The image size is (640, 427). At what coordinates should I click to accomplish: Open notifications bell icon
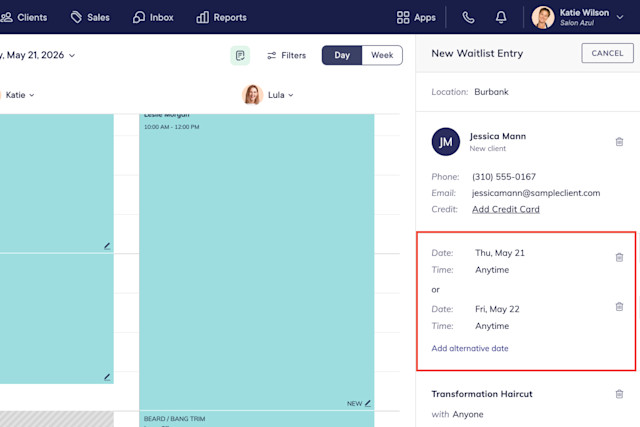click(501, 17)
